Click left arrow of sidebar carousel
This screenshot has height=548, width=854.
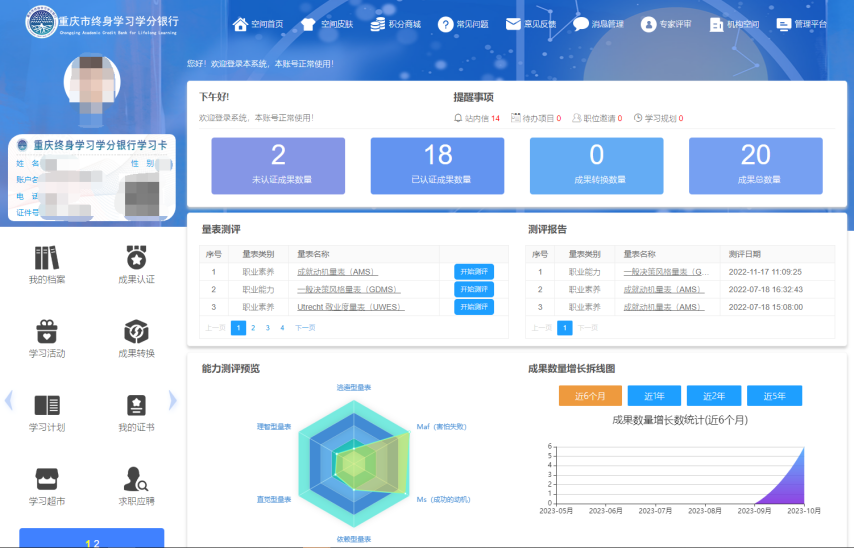pos(9,401)
